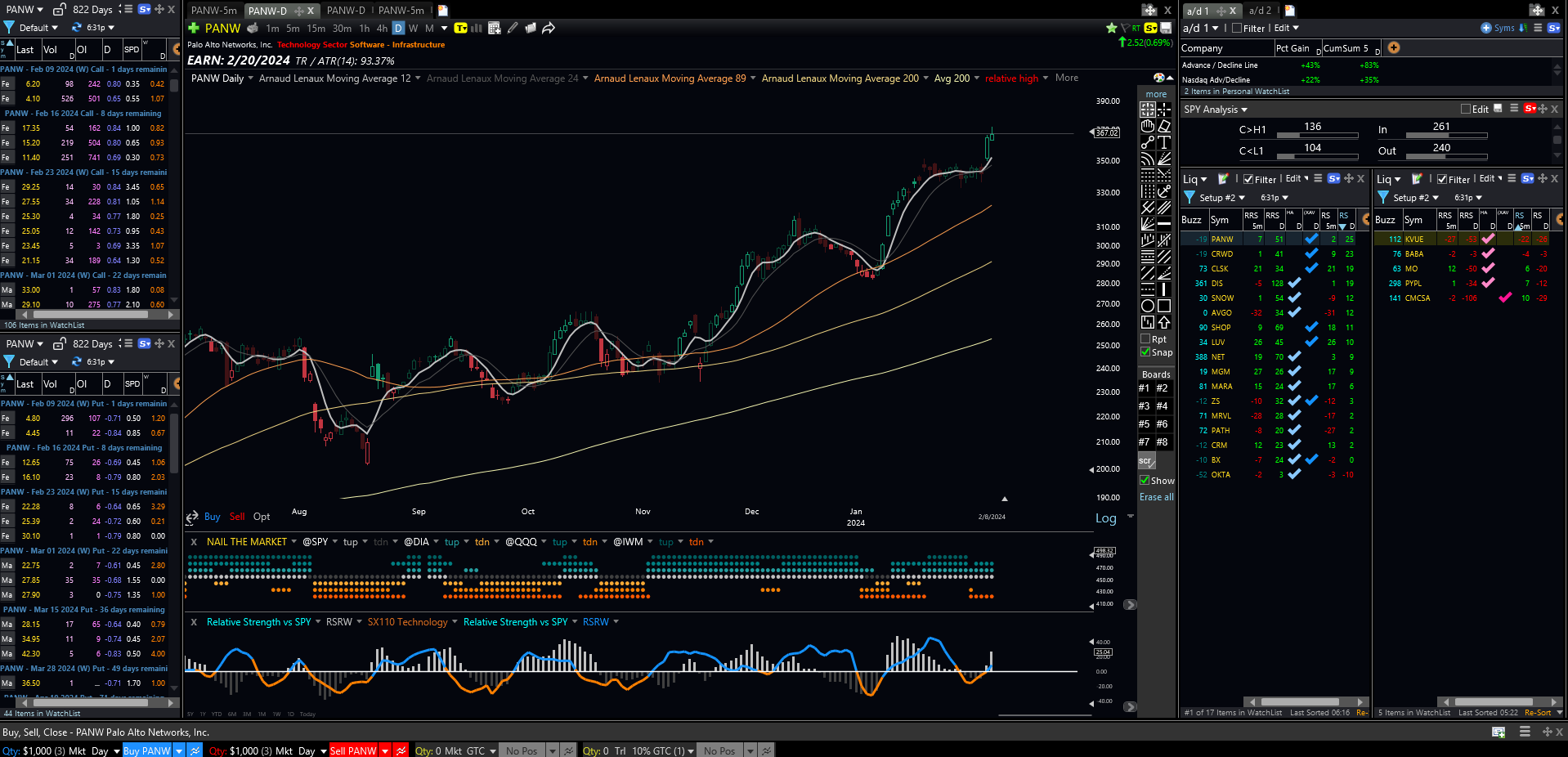Toggle the Snap checkbox
Screen dimensions: 1568x757
coord(1145,352)
